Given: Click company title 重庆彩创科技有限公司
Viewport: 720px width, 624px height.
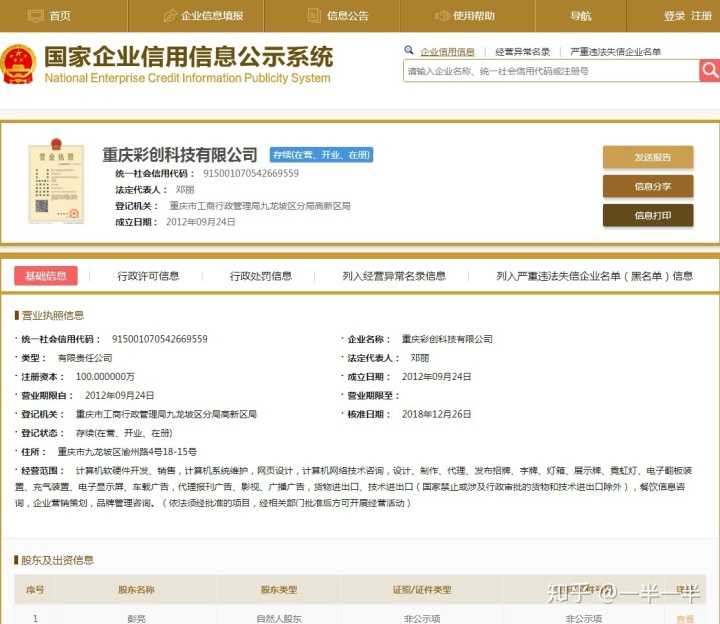Looking at the screenshot, I should point(180,155).
